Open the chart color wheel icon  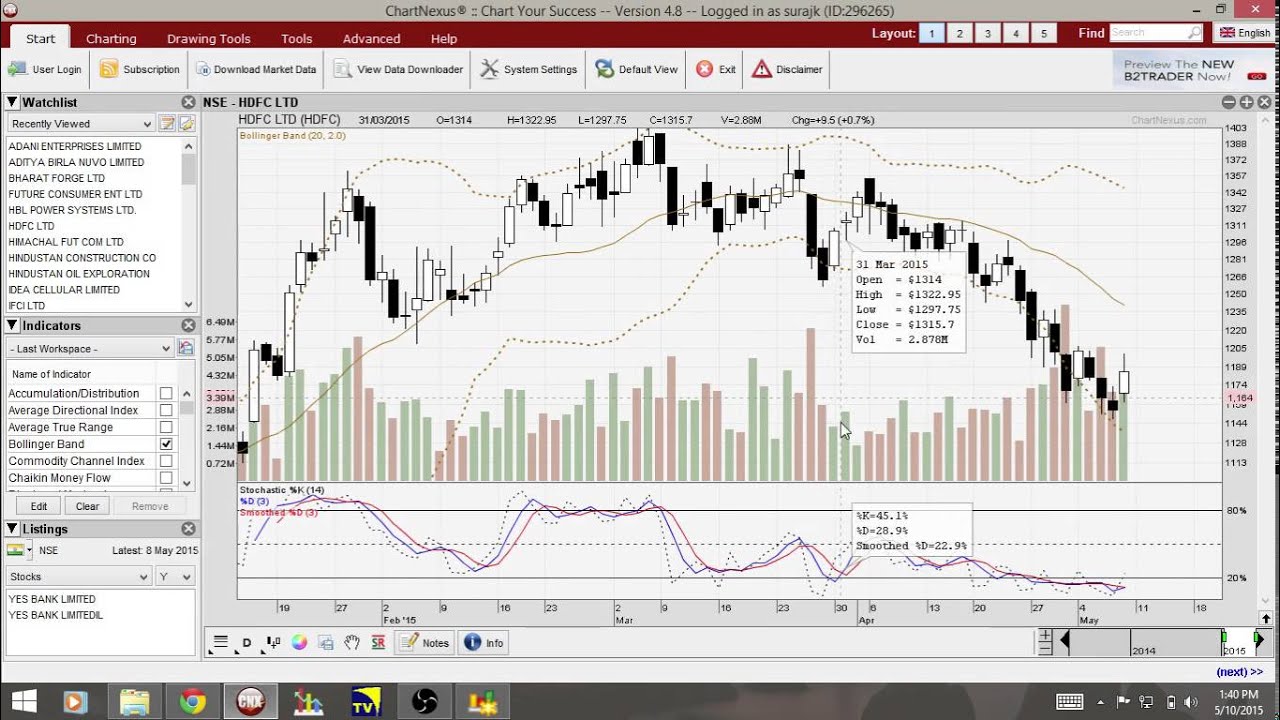click(x=299, y=643)
